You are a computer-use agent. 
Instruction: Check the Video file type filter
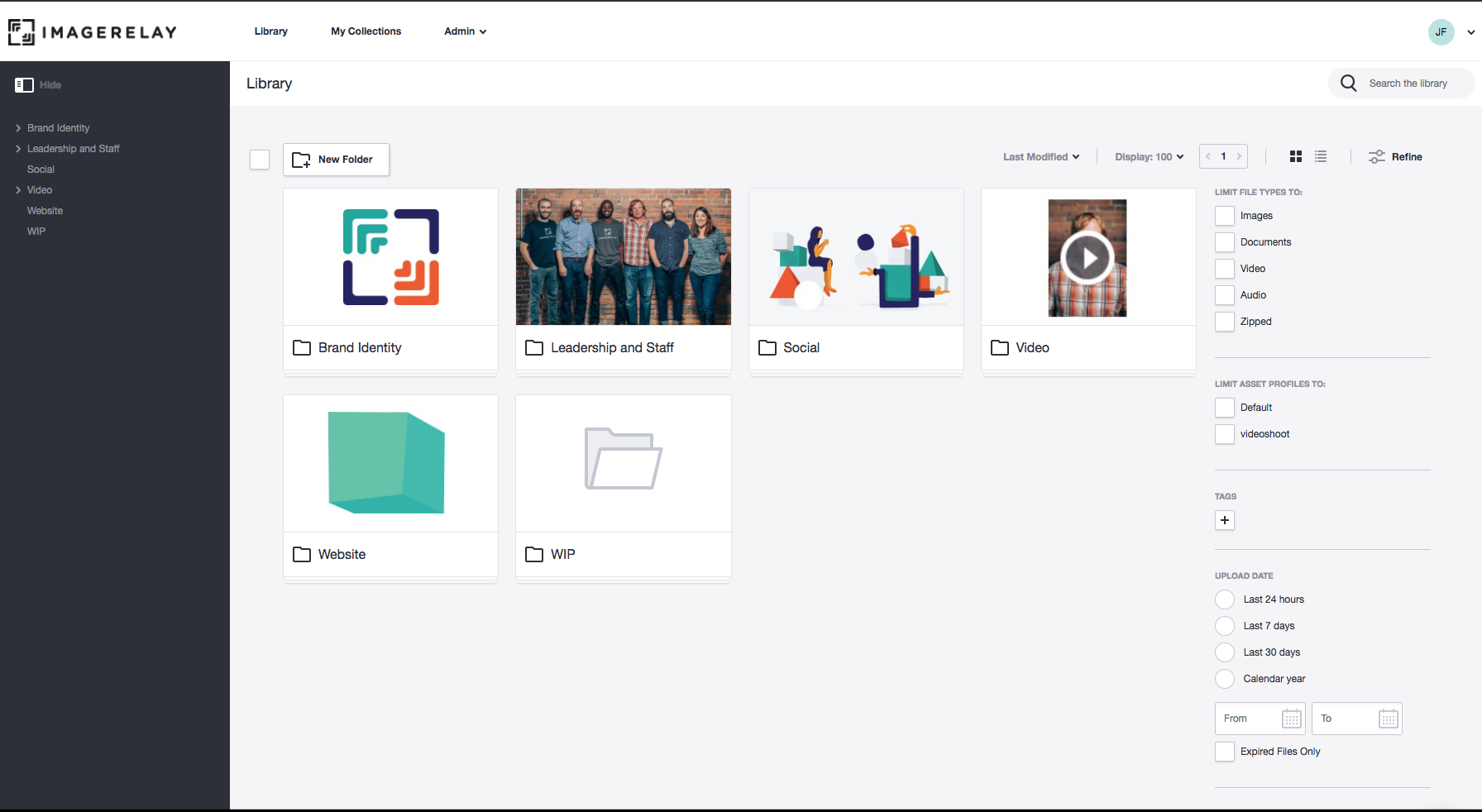[x=1225, y=269]
